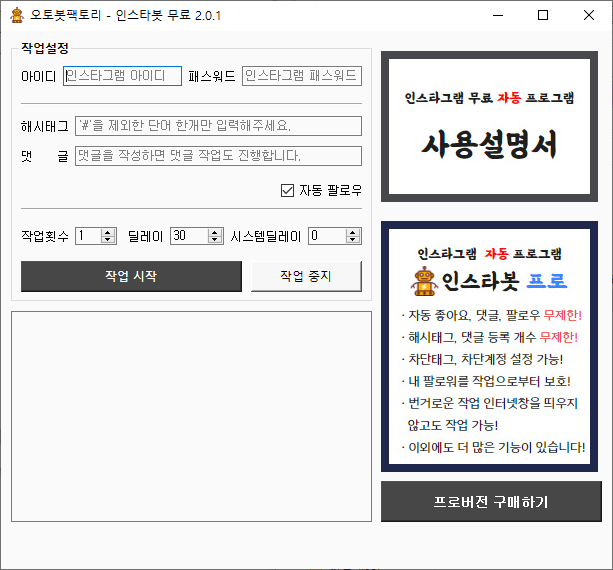Click the 자동 팔로우 label text
613x570 pixels.
point(330,190)
